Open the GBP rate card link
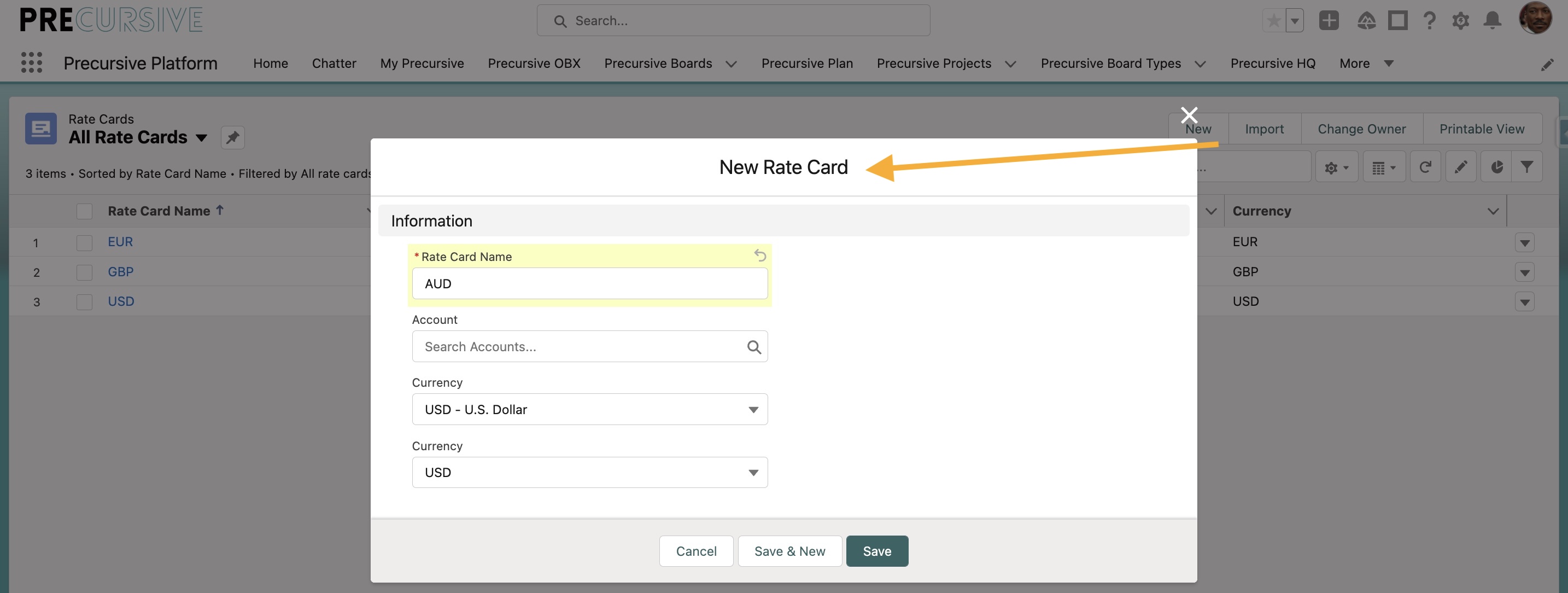1568x593 pixels. (x=120, y=271)
